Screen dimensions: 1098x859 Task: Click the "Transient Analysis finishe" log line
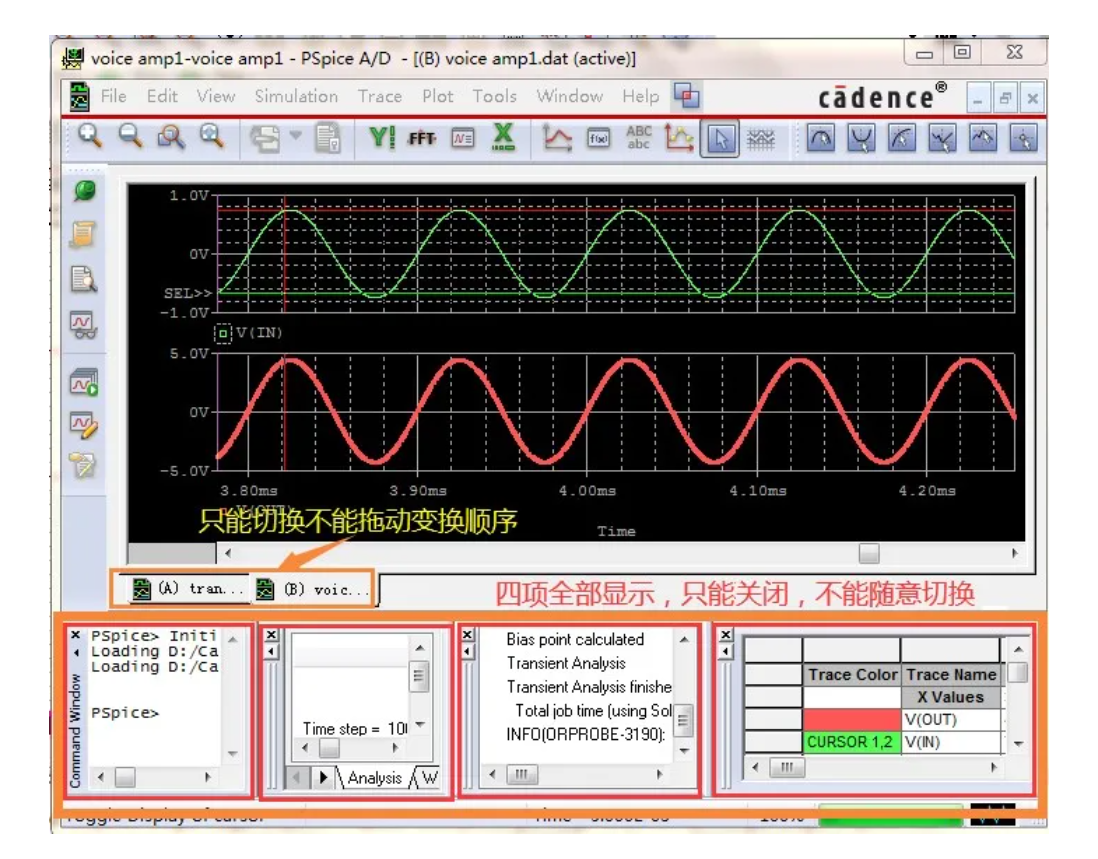588,687
